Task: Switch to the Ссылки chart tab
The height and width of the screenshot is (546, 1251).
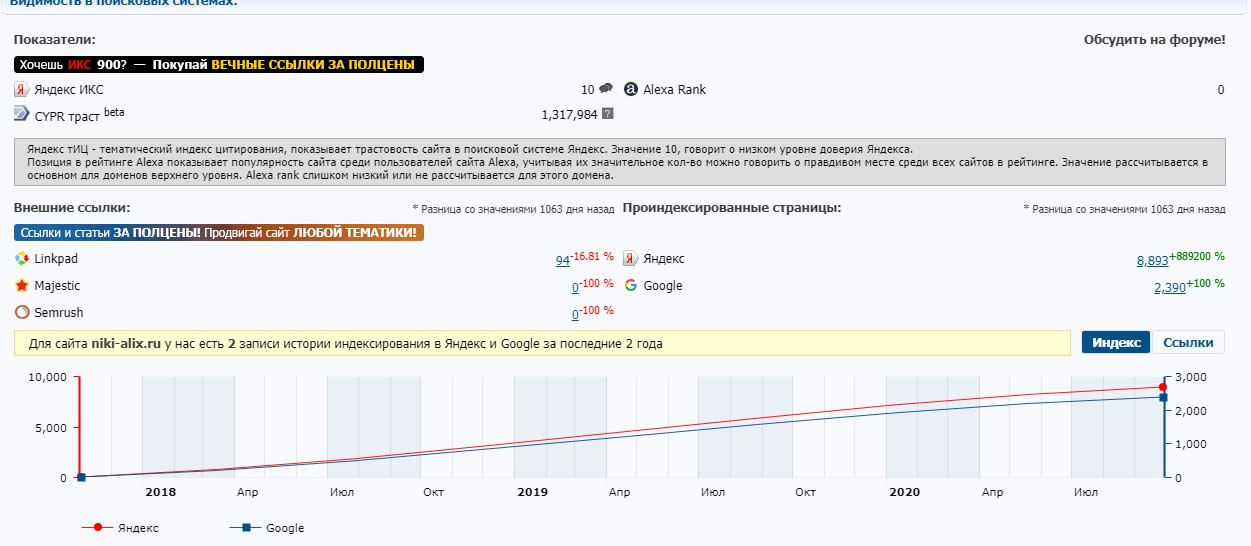Action: (x=1188, y=342)
